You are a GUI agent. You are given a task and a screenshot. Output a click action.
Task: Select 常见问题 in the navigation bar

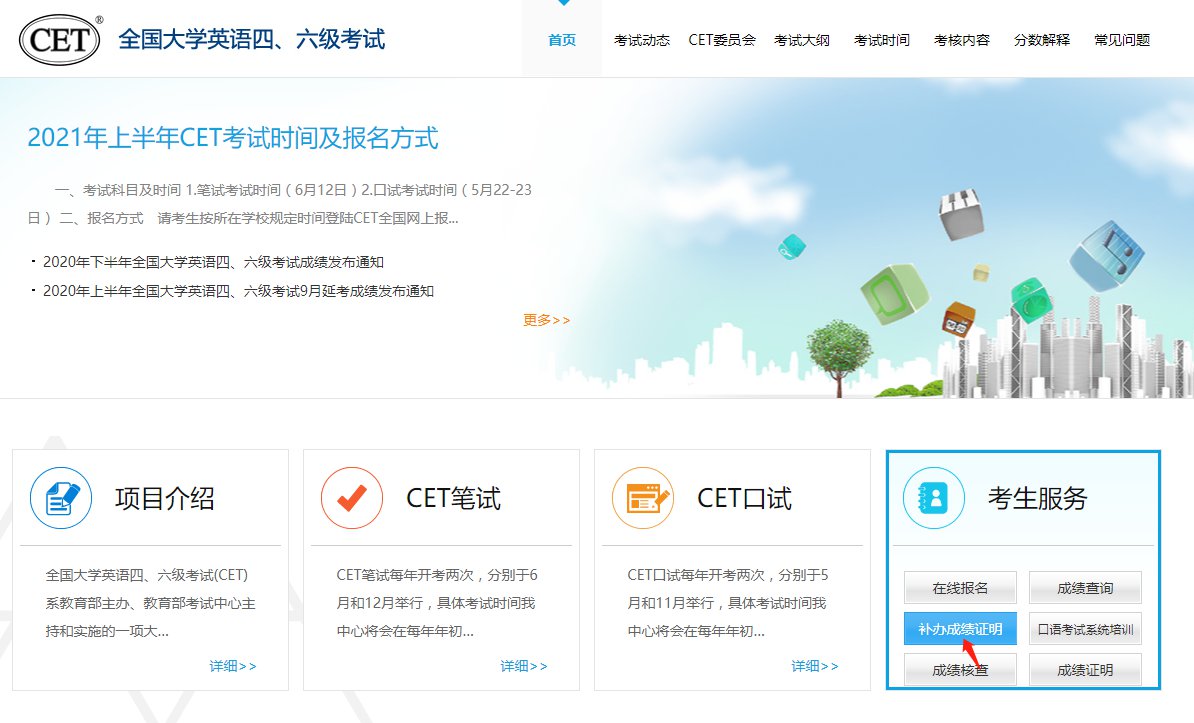point(1122,40)
